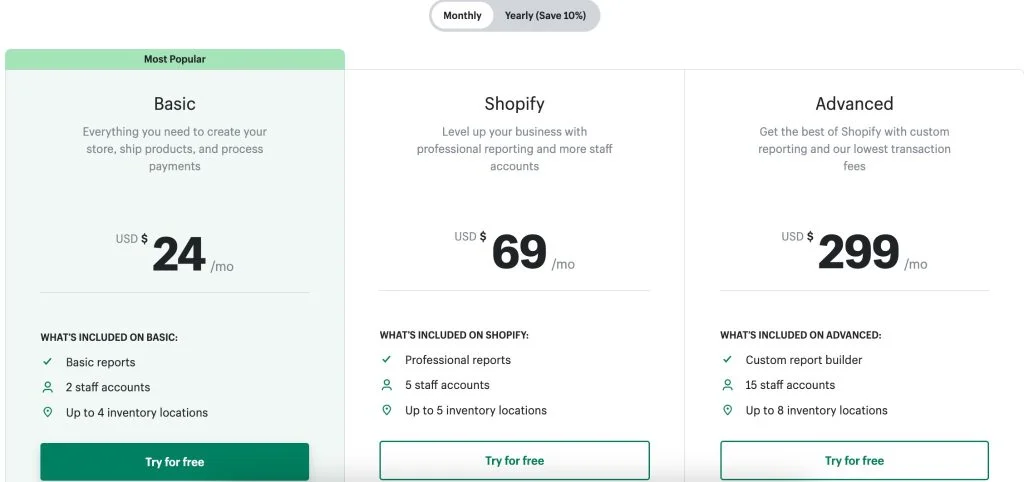
Task: Click the $299 per month price
Action: coord(857,253)
